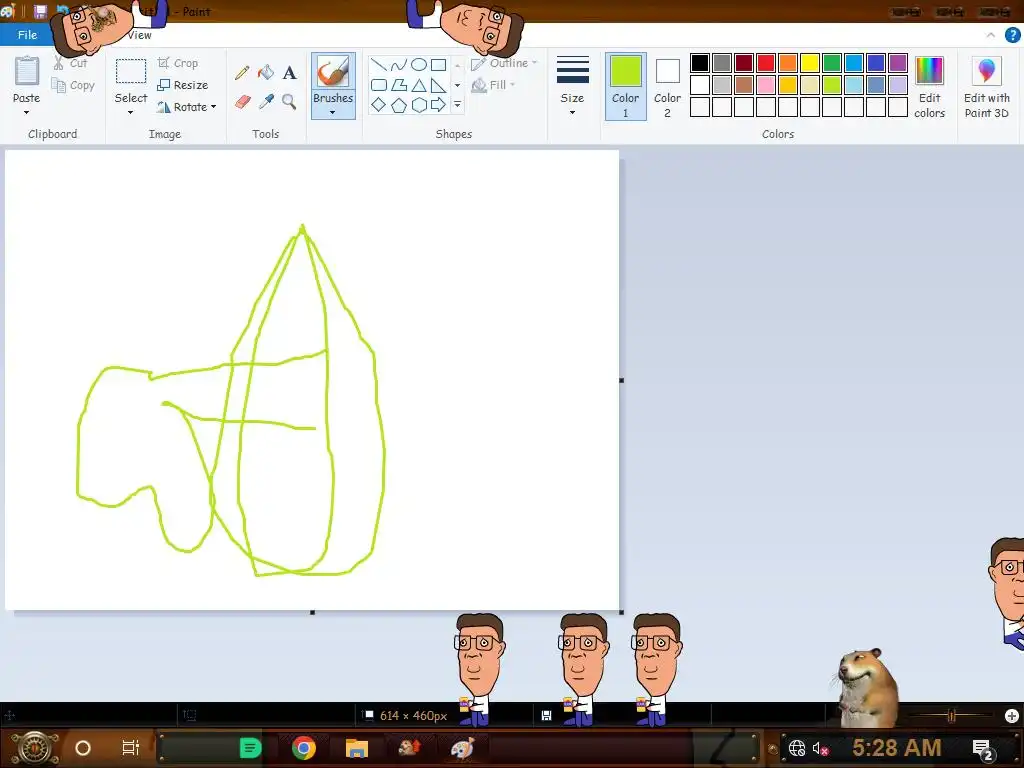
Task: Click the canvas bottom-edge resize handle
Action: tap(312, 612)
